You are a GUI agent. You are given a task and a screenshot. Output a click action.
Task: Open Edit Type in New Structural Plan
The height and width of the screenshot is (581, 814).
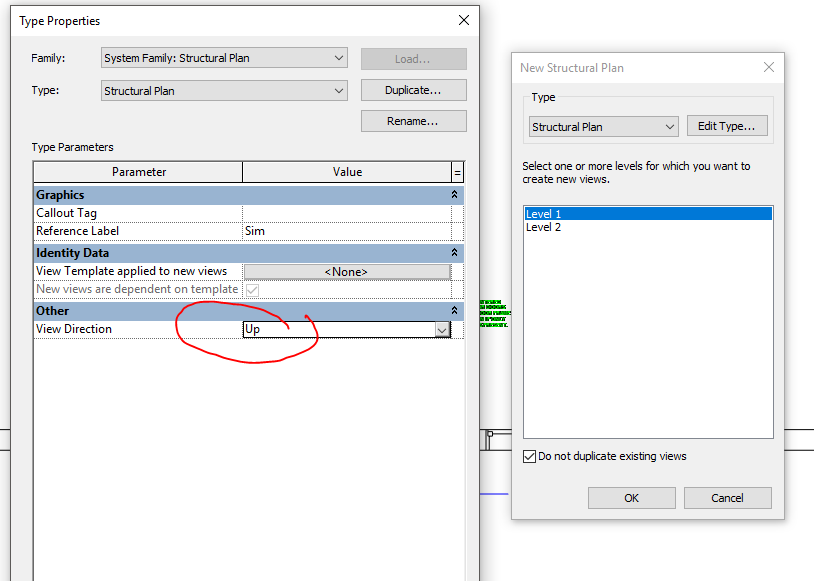[x=727, y=126]
